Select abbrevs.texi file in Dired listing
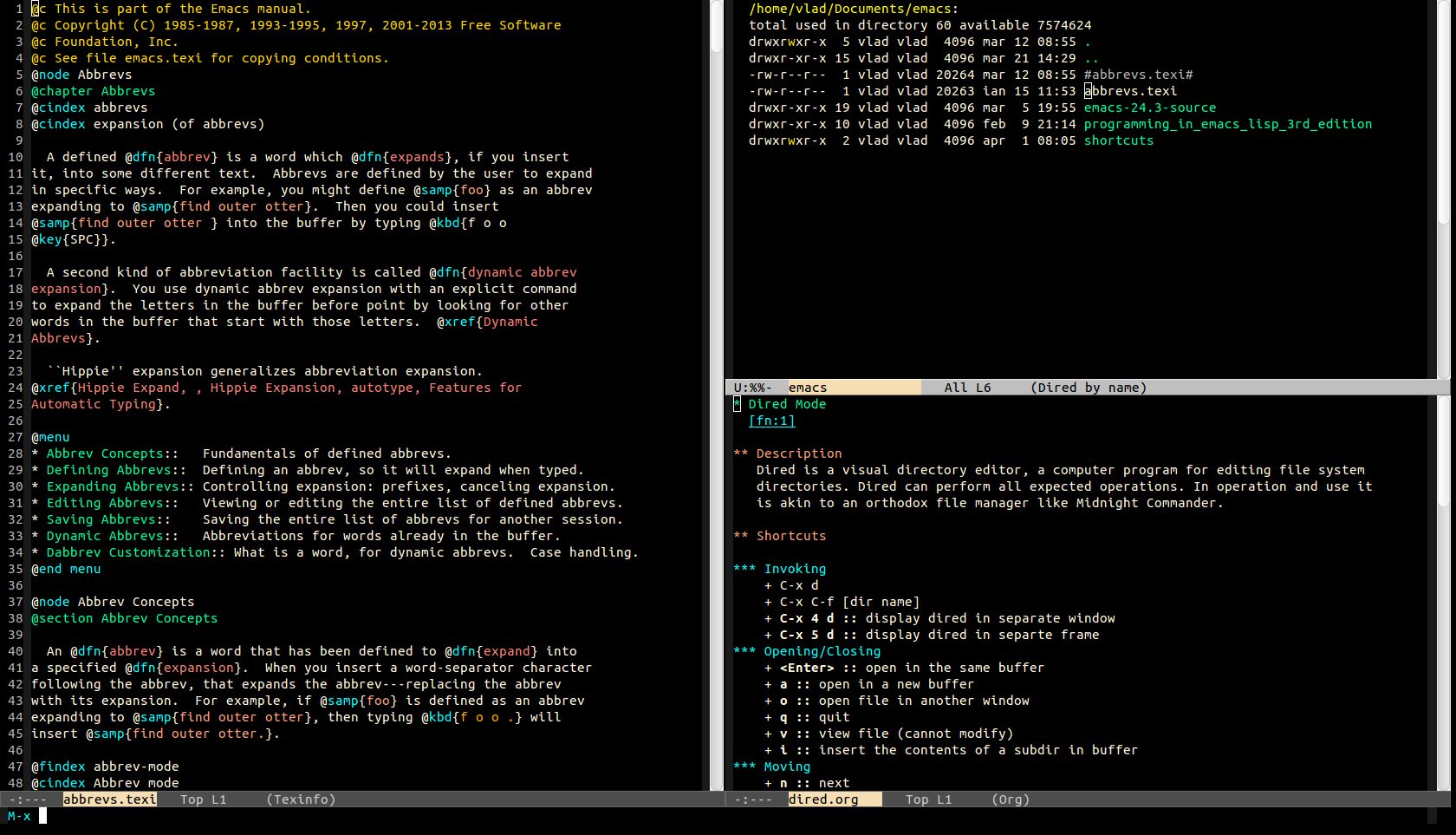Image resolution: width=1456 pixels, height=835 pixels. point(1130,91)
